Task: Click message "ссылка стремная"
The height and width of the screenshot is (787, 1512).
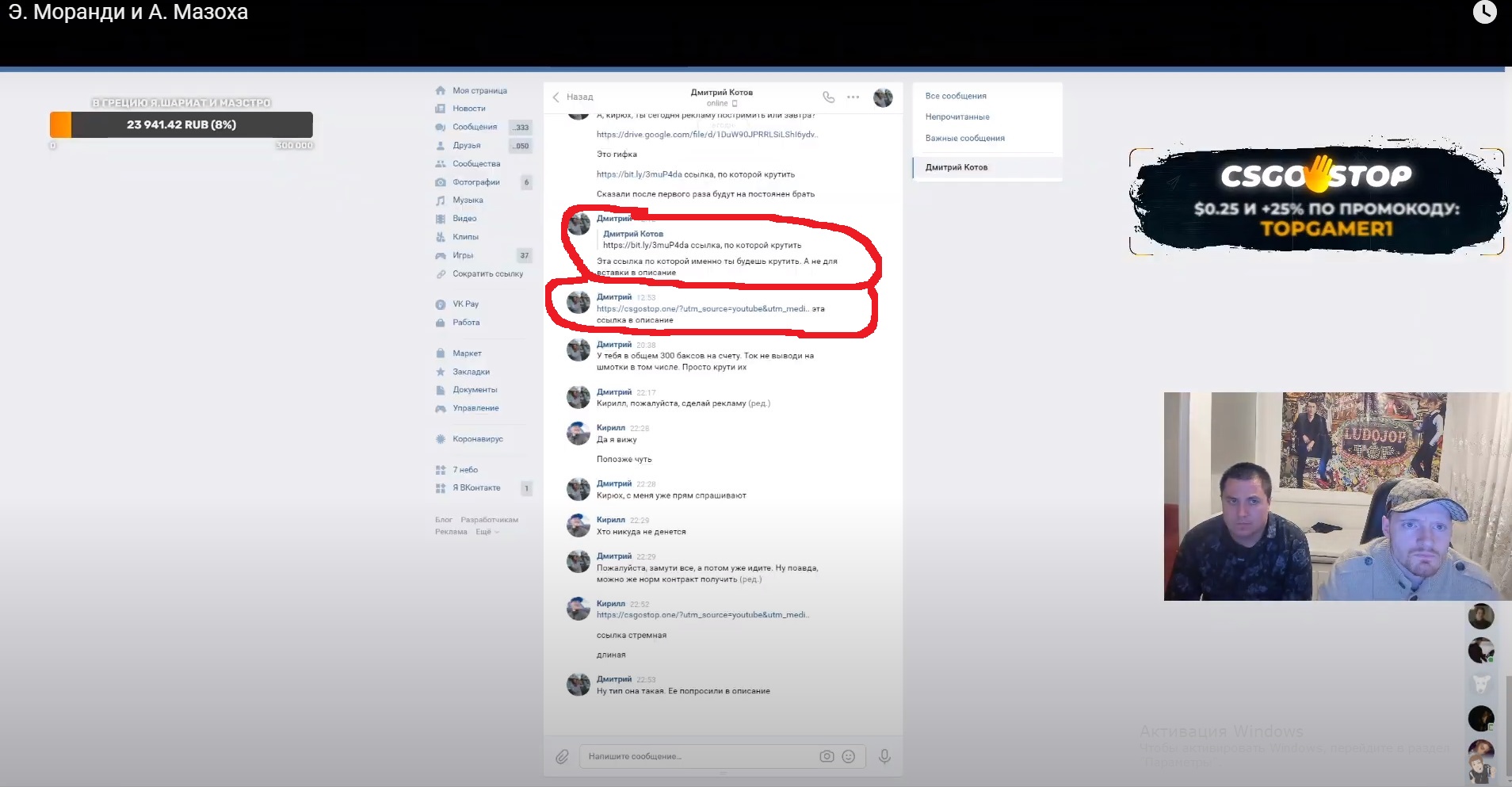Action: click(x=632, y=636)
